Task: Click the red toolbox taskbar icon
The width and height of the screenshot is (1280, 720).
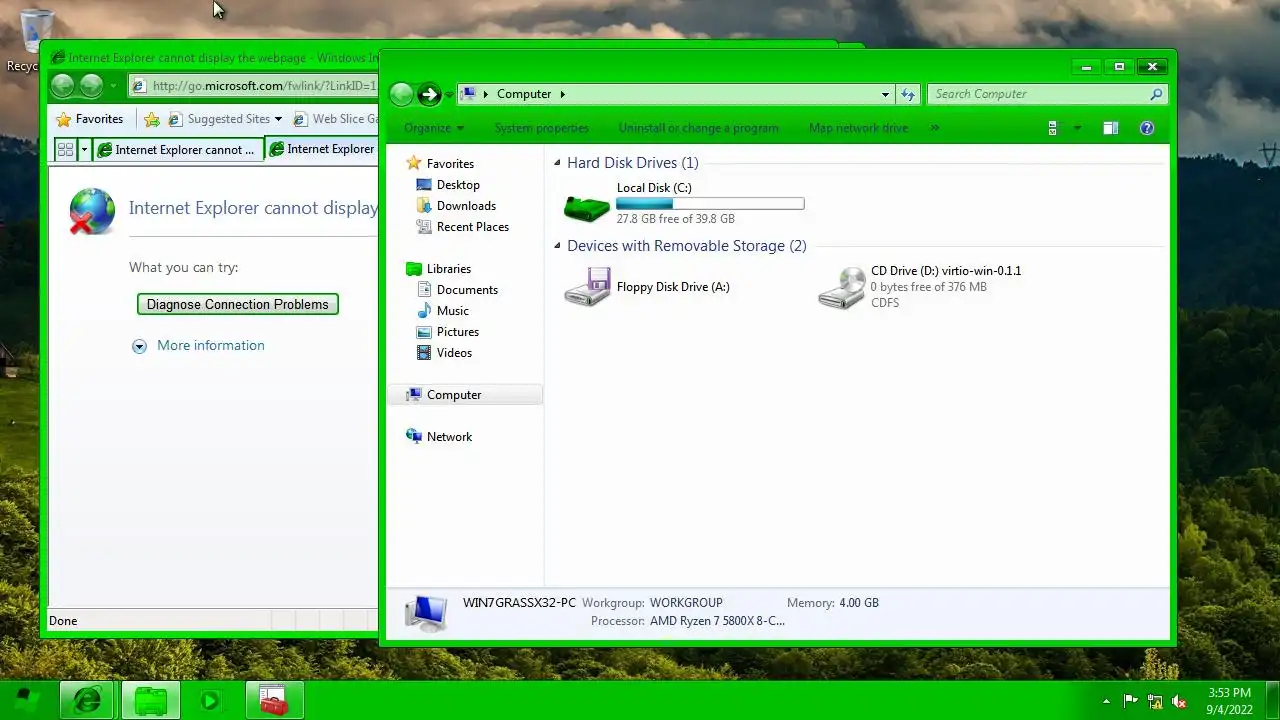Action: [x=273, y=700]
